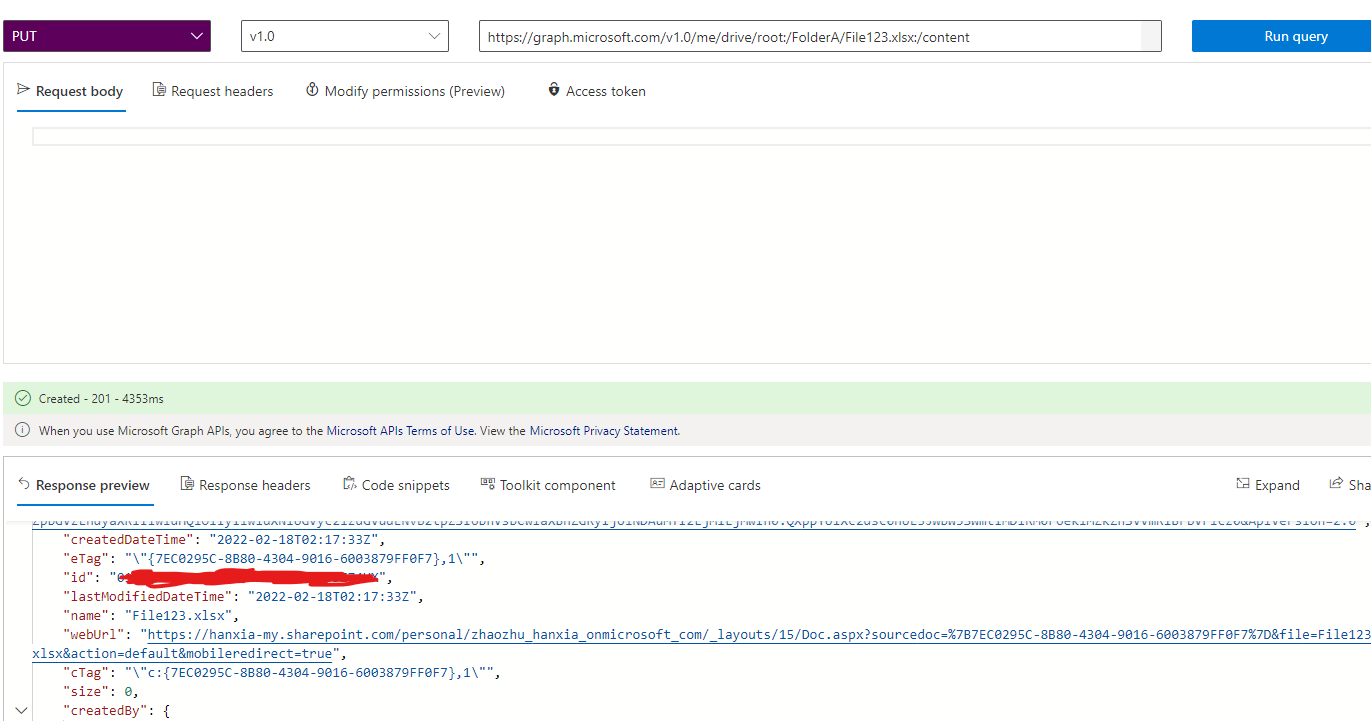Switch to the Response preview tab
The width and height of the screenshot is (1371, 721).
84,485
